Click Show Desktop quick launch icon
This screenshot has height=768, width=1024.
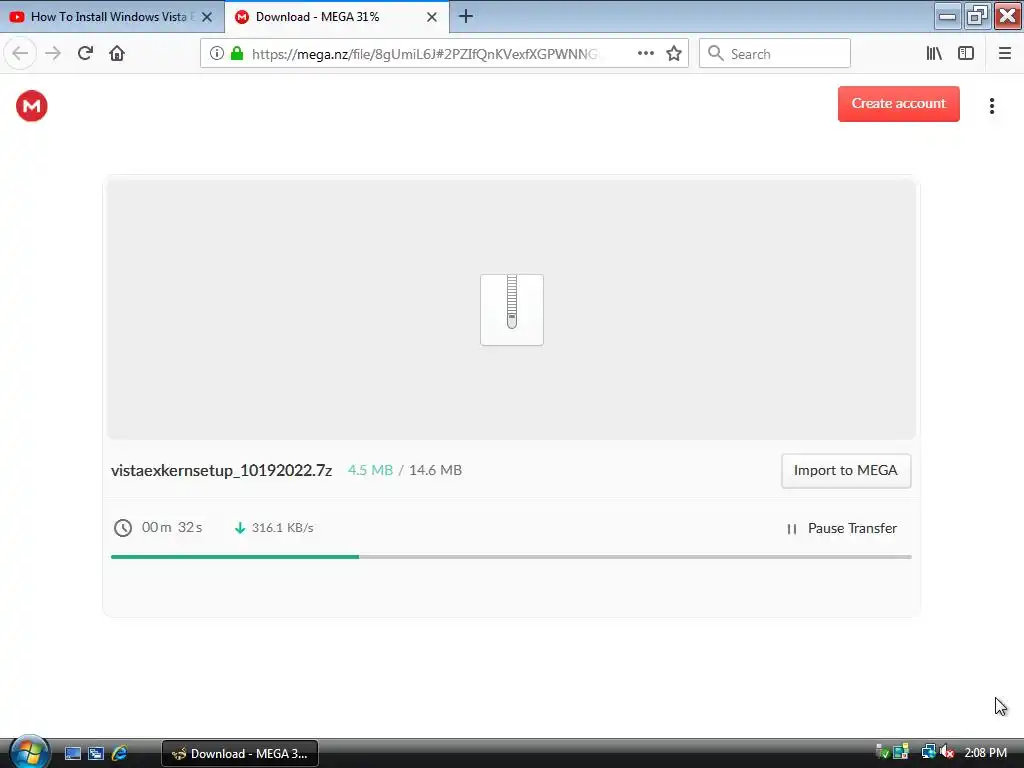coord(72,754)
